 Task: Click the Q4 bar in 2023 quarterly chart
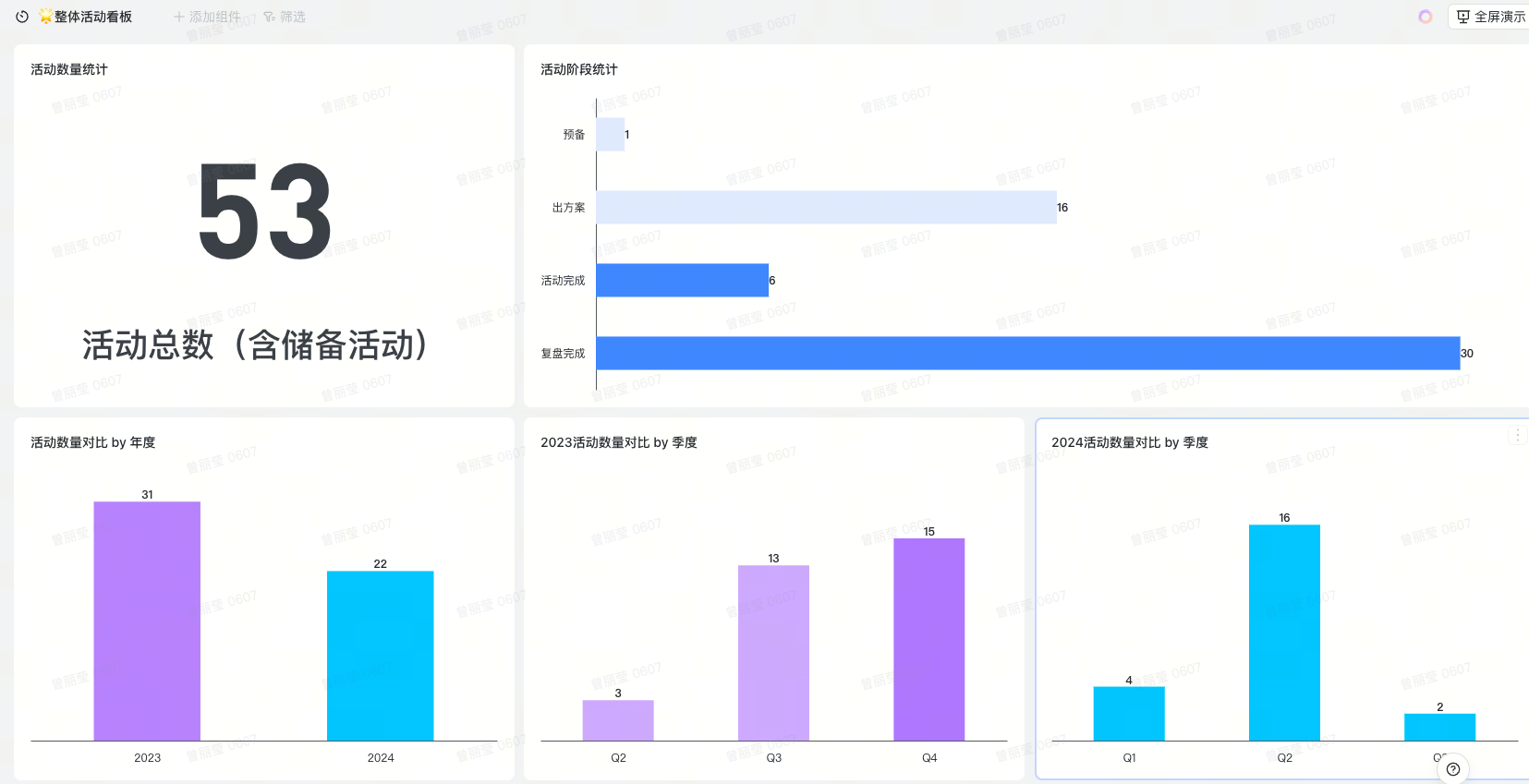[x=928, y=639]
